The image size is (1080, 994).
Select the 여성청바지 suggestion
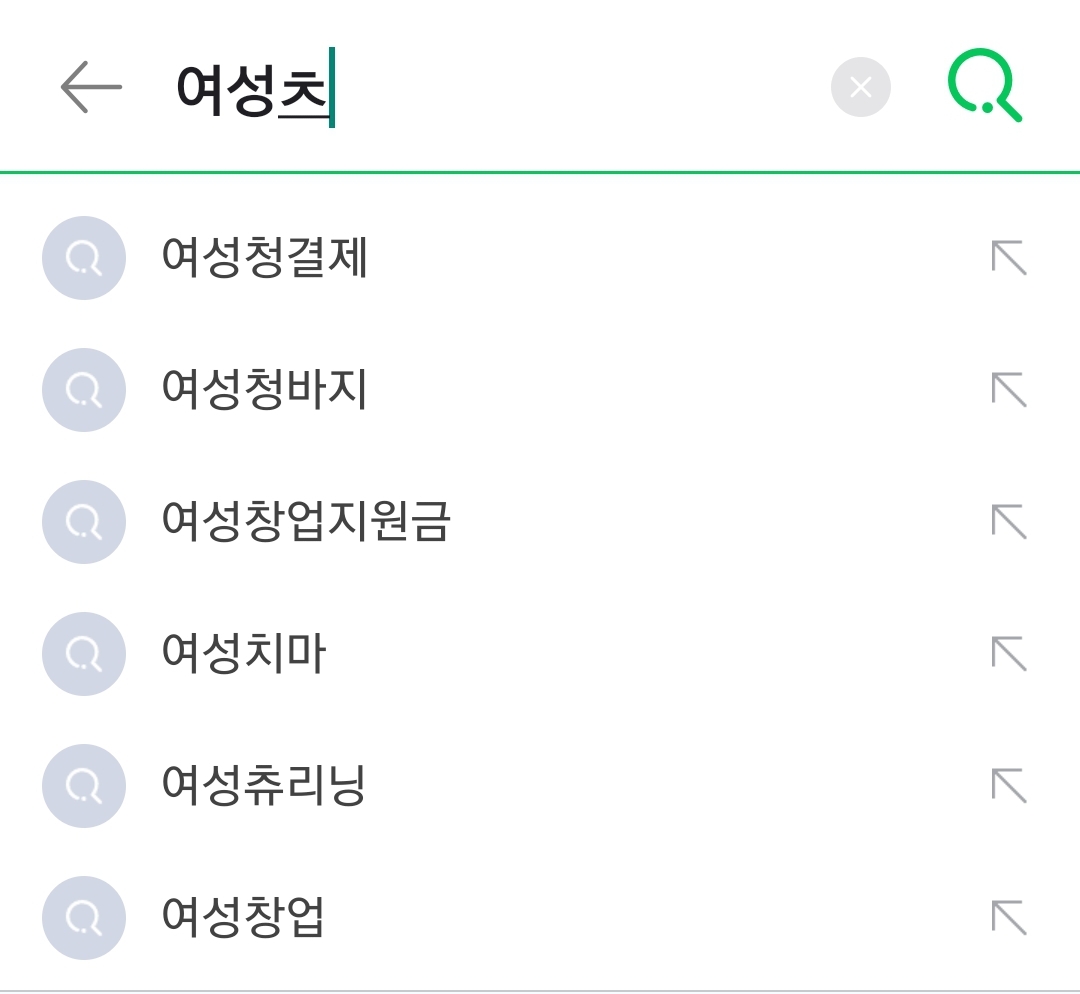tap(265, 390)
